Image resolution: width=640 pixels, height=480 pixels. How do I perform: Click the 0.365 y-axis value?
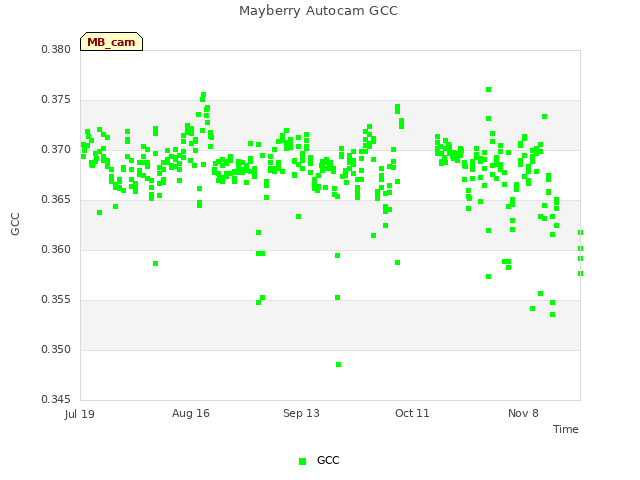pos(56,200)
